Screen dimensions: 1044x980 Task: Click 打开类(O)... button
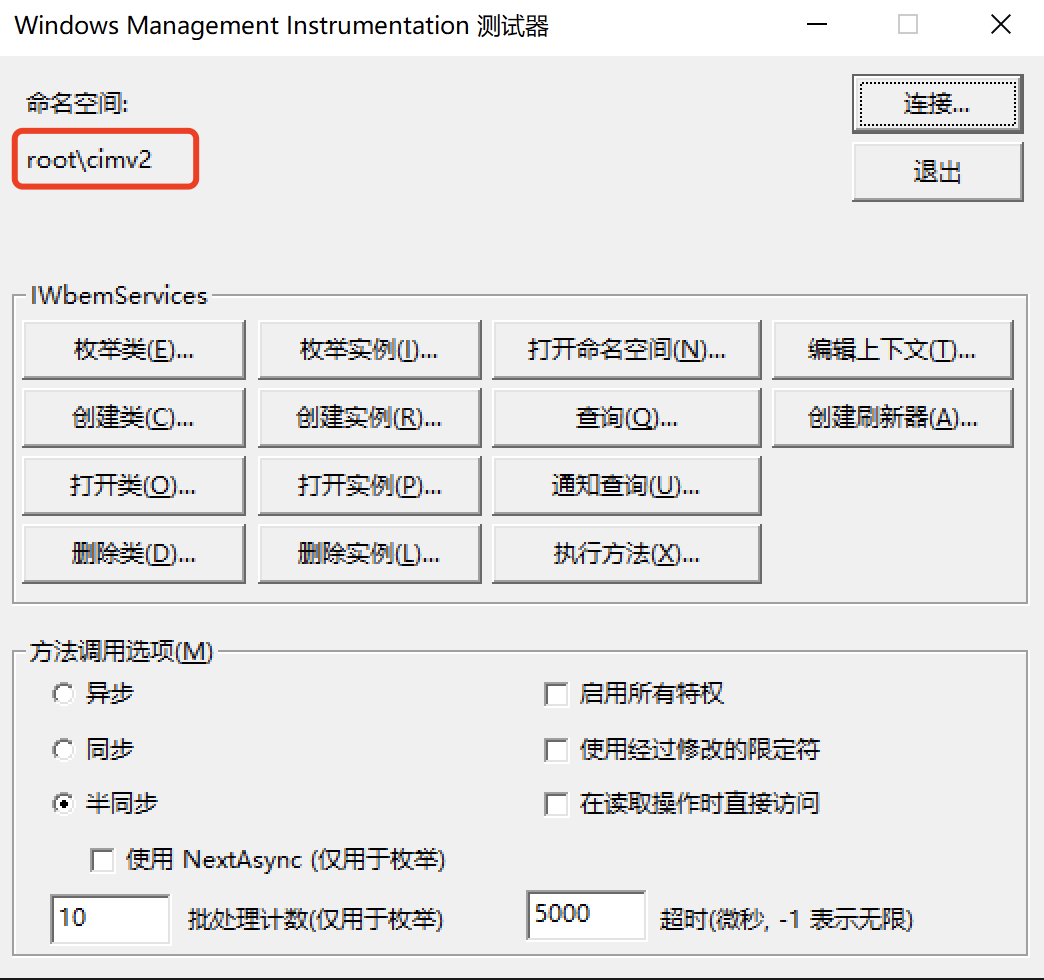point(134,486)
